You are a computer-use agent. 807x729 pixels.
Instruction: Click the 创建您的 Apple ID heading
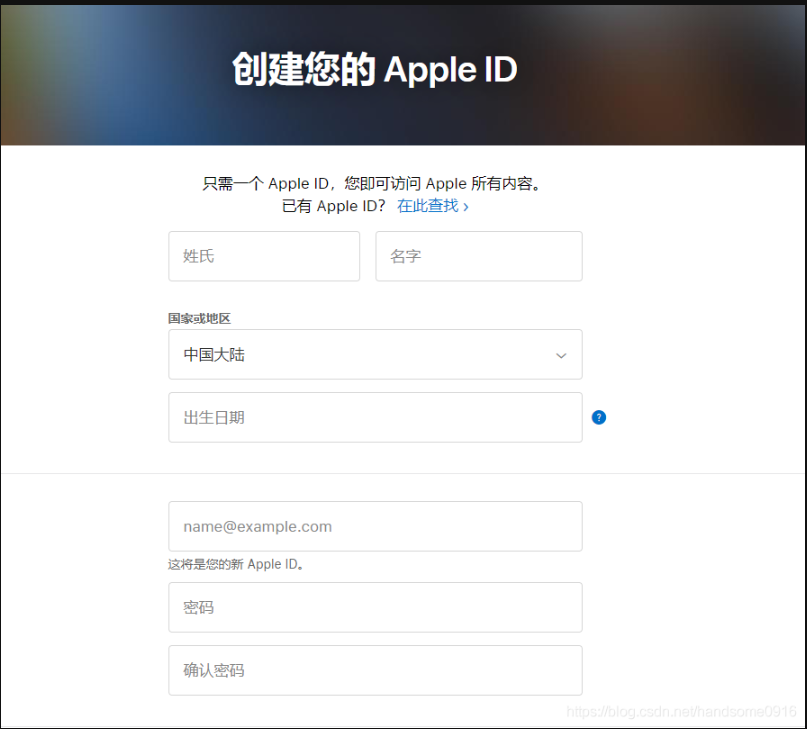tap(375, 70)
